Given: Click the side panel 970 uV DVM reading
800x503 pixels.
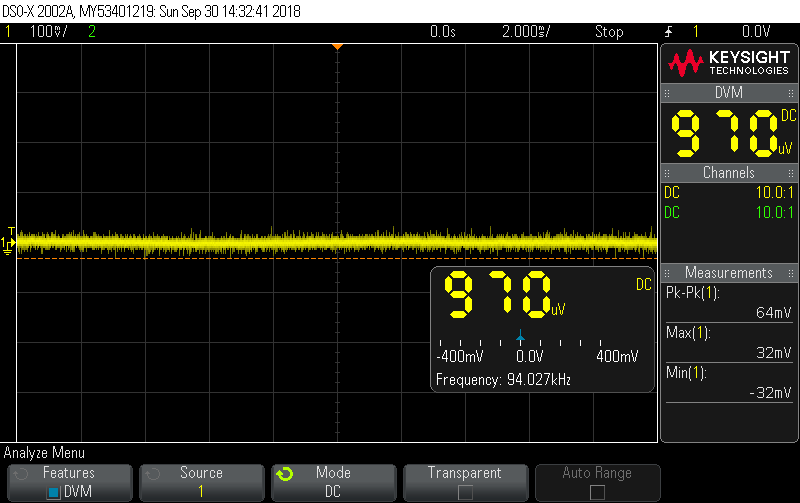Looking at the screenshot, I should tap(732, 134).
